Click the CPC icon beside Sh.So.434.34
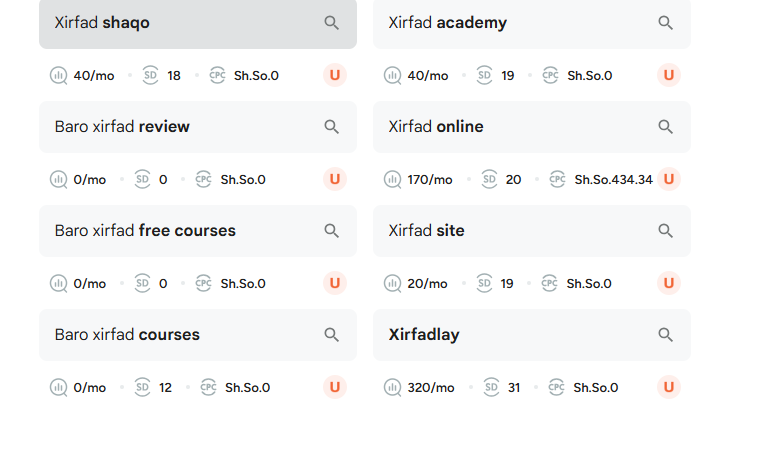 click(557, 179)
